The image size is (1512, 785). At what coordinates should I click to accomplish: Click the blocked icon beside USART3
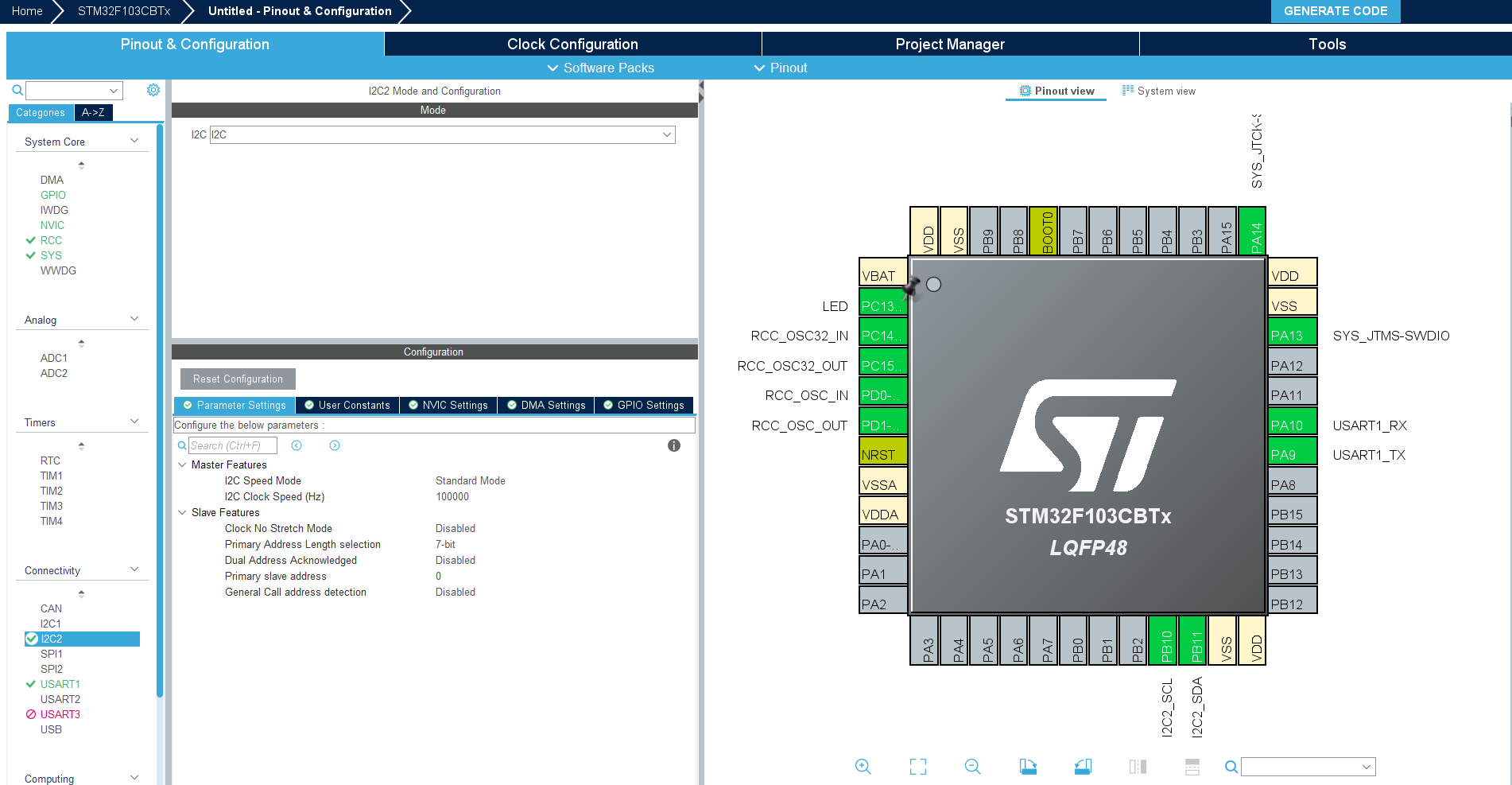pos(31,714)
